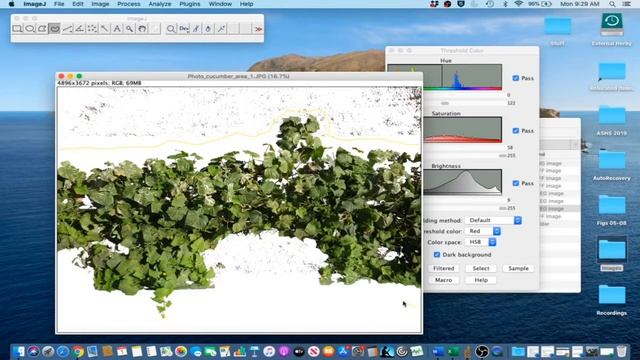This screenshot has height=360, width=640.
Task: Select the Oval selection tool
Action: pyautogui.click(x=30, y=29)
